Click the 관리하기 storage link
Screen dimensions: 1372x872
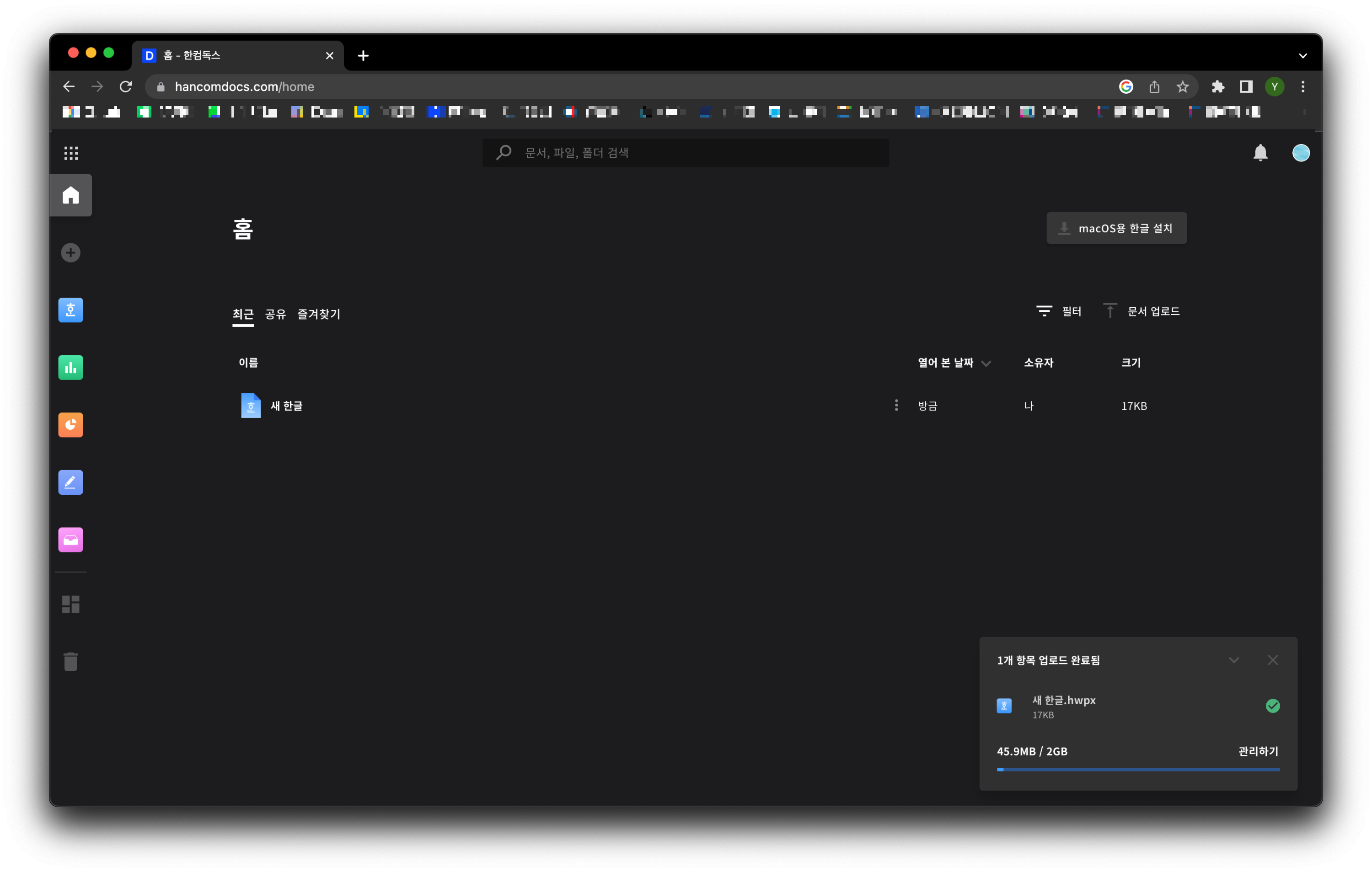[1258, 751]
